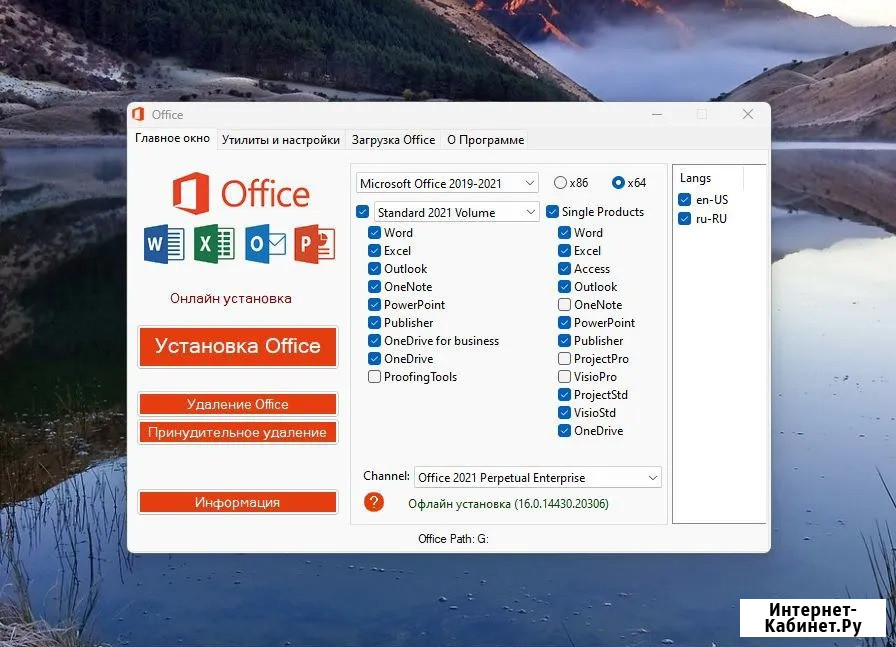Uncheck Publisher in the Standard suite list
Viewport: 896px width, 647px height.
[x=374, y=323]
